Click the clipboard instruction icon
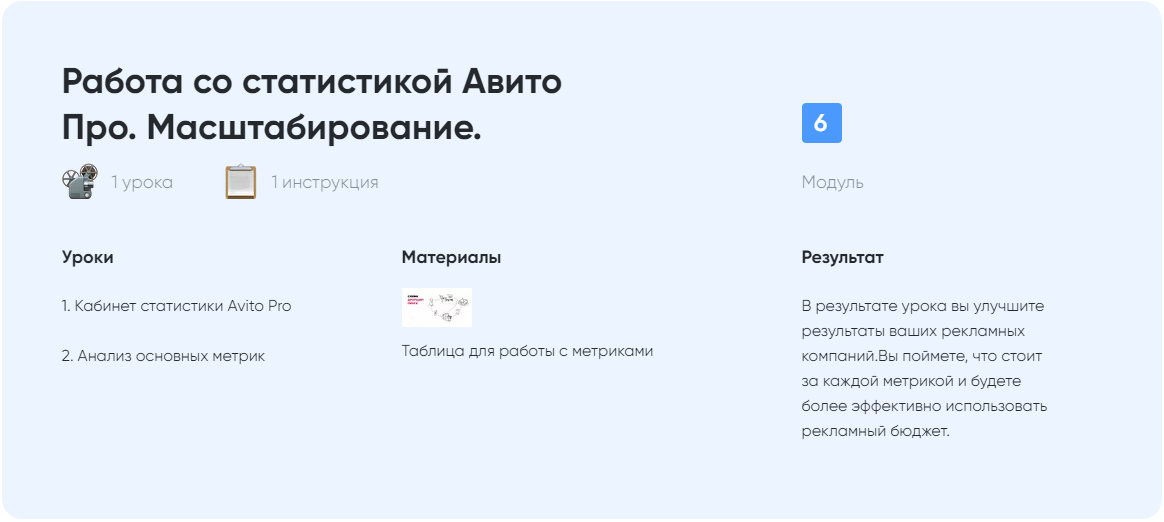1164x522 pixels. [241, 182]
